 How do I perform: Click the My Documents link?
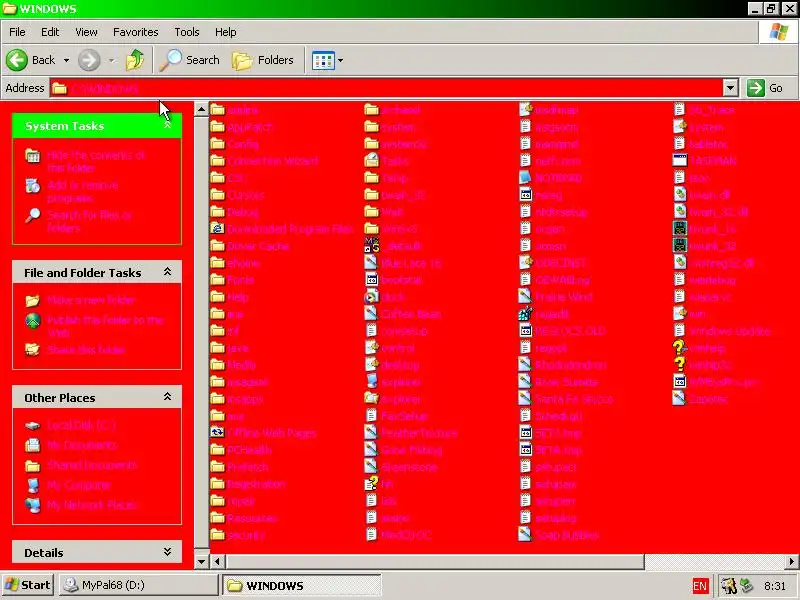[82, 445]
